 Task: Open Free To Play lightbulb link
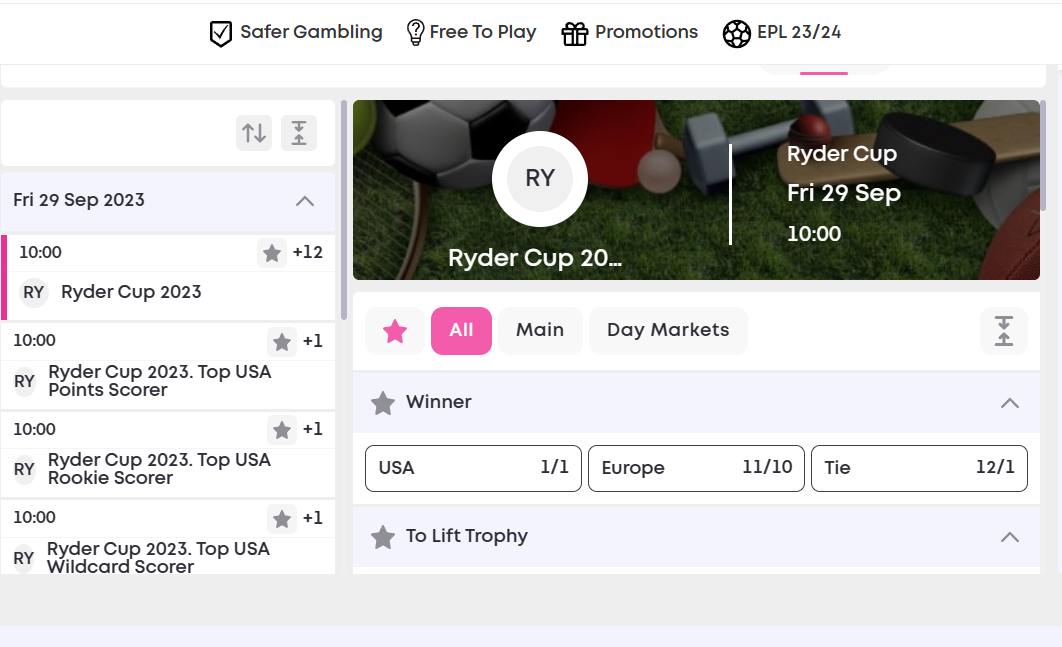click(x=471, y=33)
